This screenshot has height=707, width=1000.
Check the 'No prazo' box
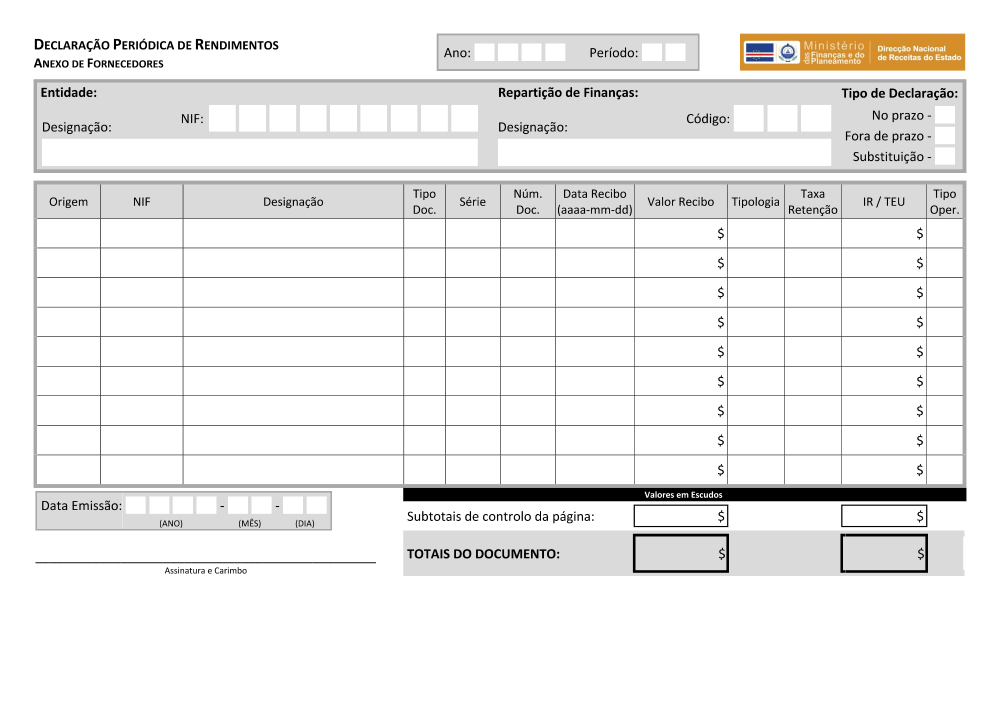point(944,115)
